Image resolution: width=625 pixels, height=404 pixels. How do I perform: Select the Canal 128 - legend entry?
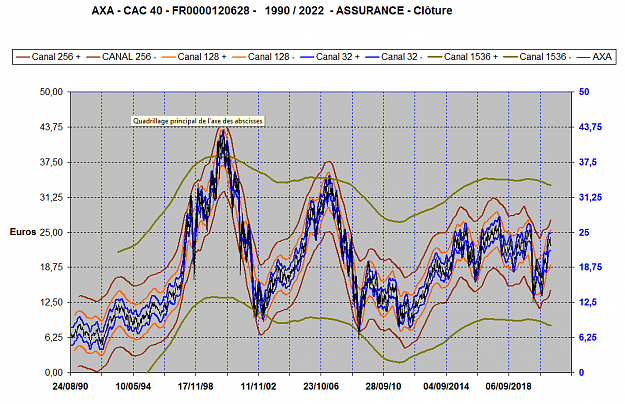coord(263,57)
